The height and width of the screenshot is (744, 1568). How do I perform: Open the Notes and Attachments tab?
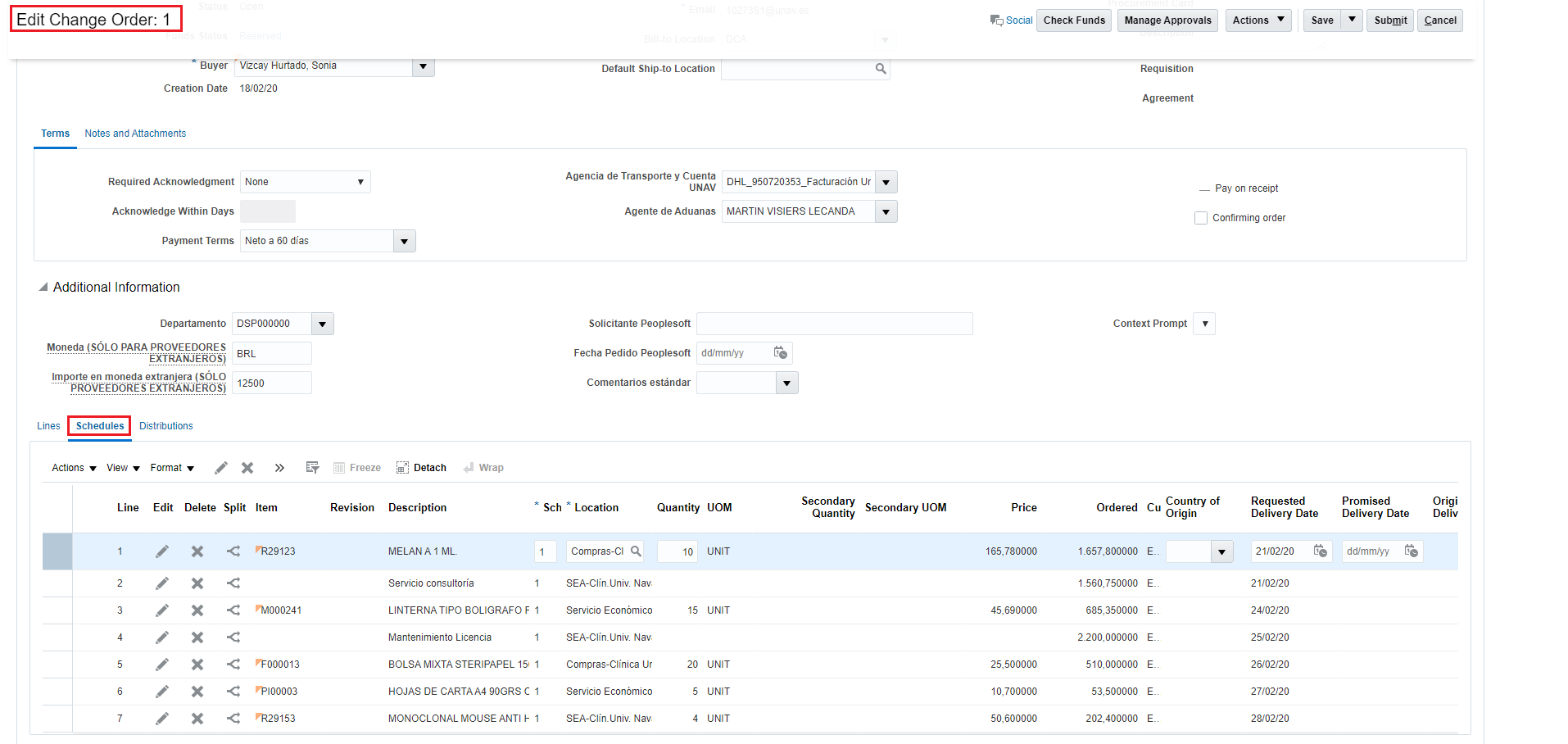tap(134, 133)
